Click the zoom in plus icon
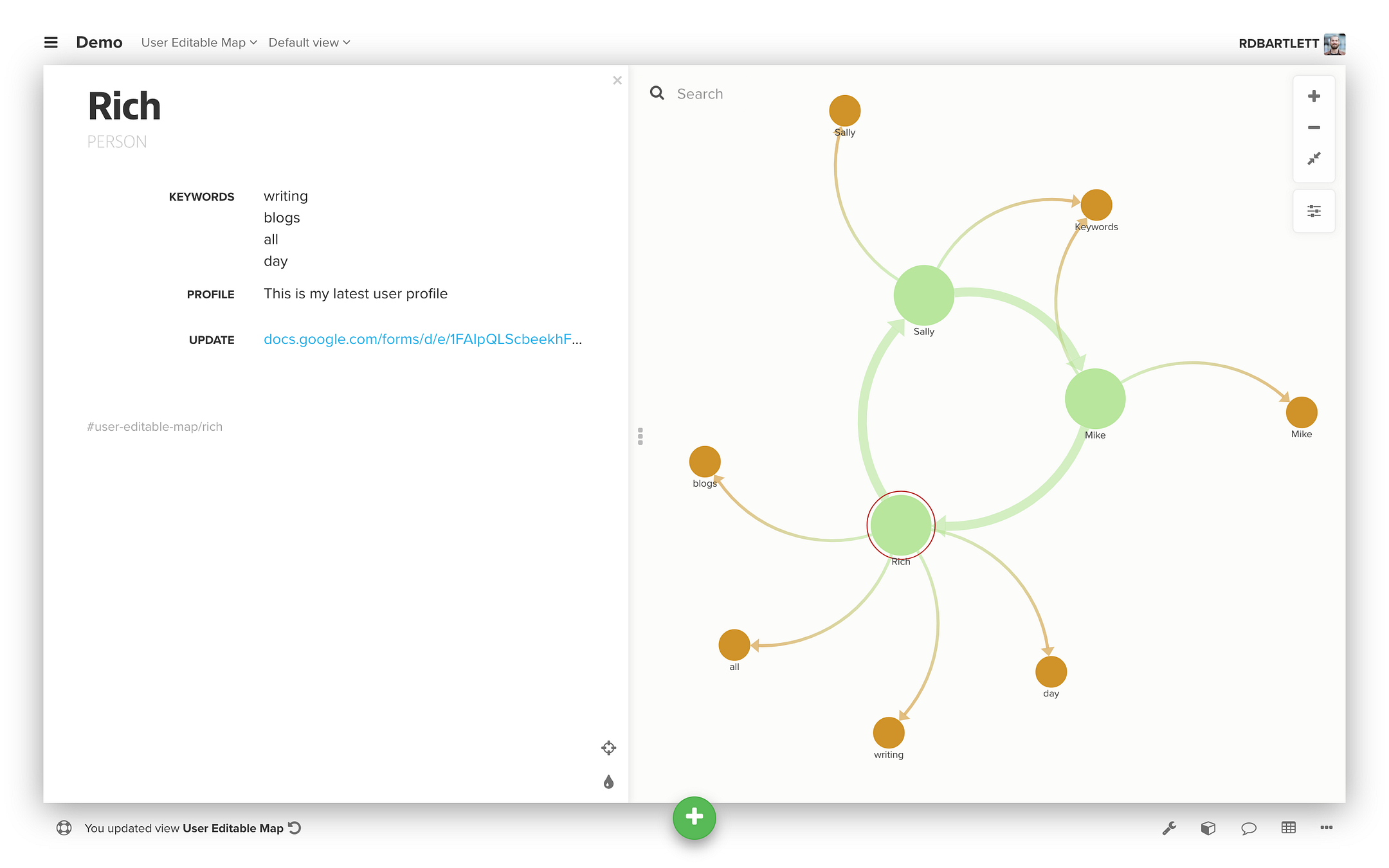 point(1314,96)
